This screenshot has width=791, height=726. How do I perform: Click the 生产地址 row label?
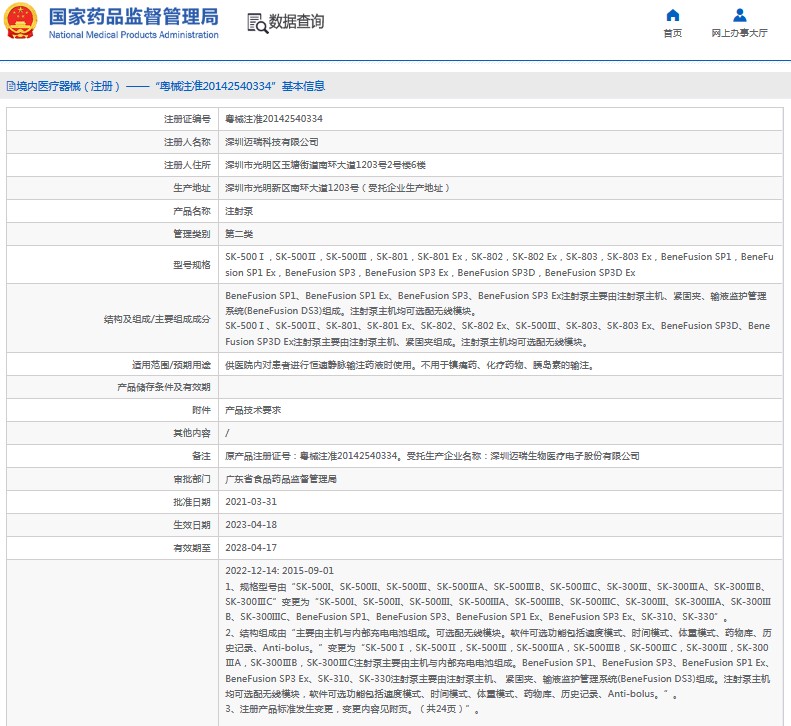(x=192, y=188)
